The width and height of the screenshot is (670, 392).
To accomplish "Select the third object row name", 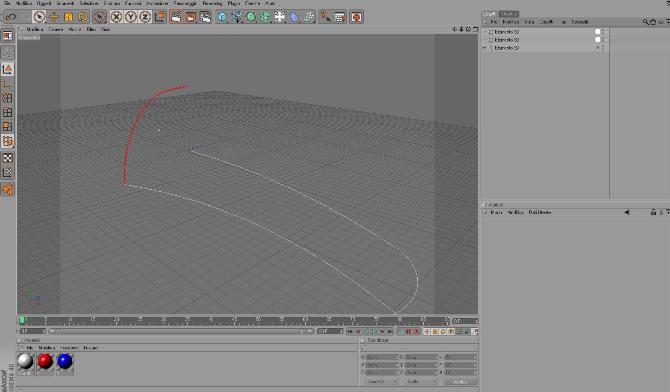I will point(507,48).
